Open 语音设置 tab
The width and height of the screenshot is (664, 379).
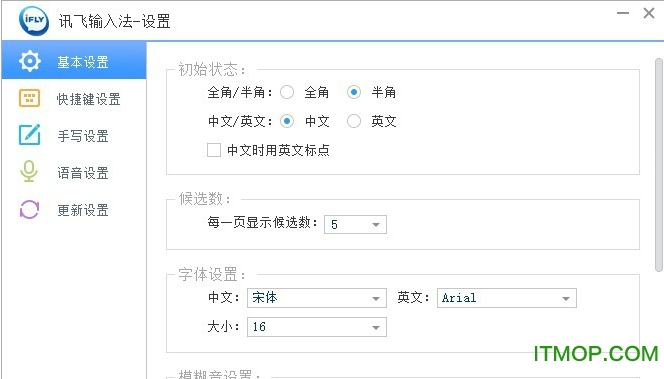[x=74, y=172]
